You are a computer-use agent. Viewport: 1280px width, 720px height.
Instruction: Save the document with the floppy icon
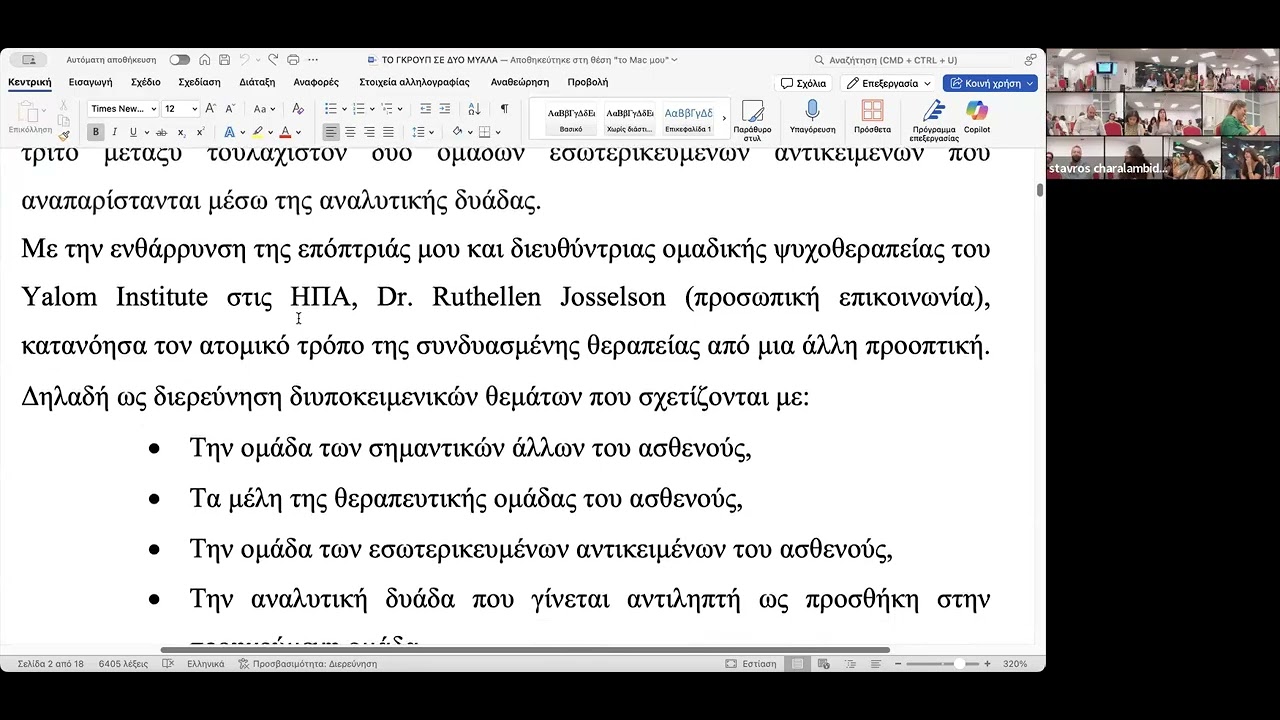click(x=225, y=60)
